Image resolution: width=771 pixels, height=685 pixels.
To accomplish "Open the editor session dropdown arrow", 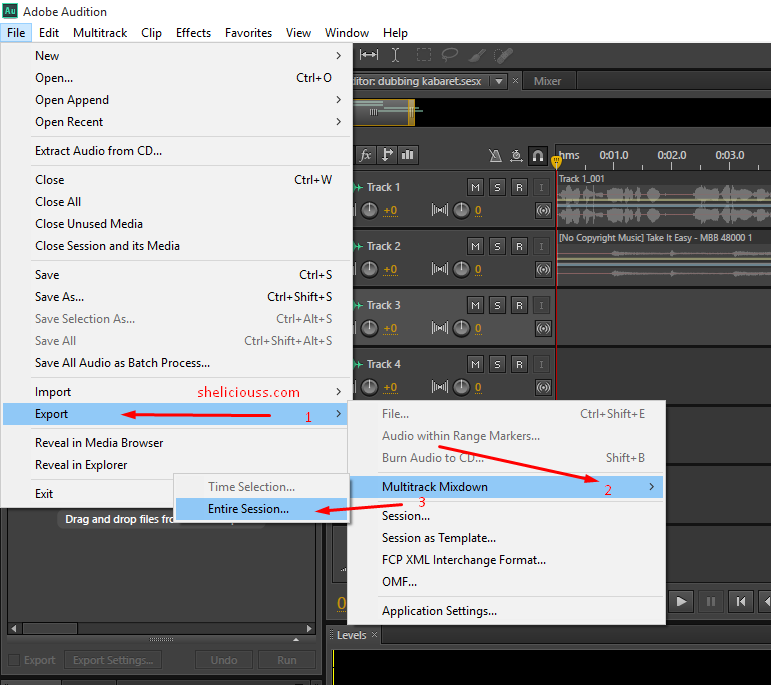I will 499,81.
